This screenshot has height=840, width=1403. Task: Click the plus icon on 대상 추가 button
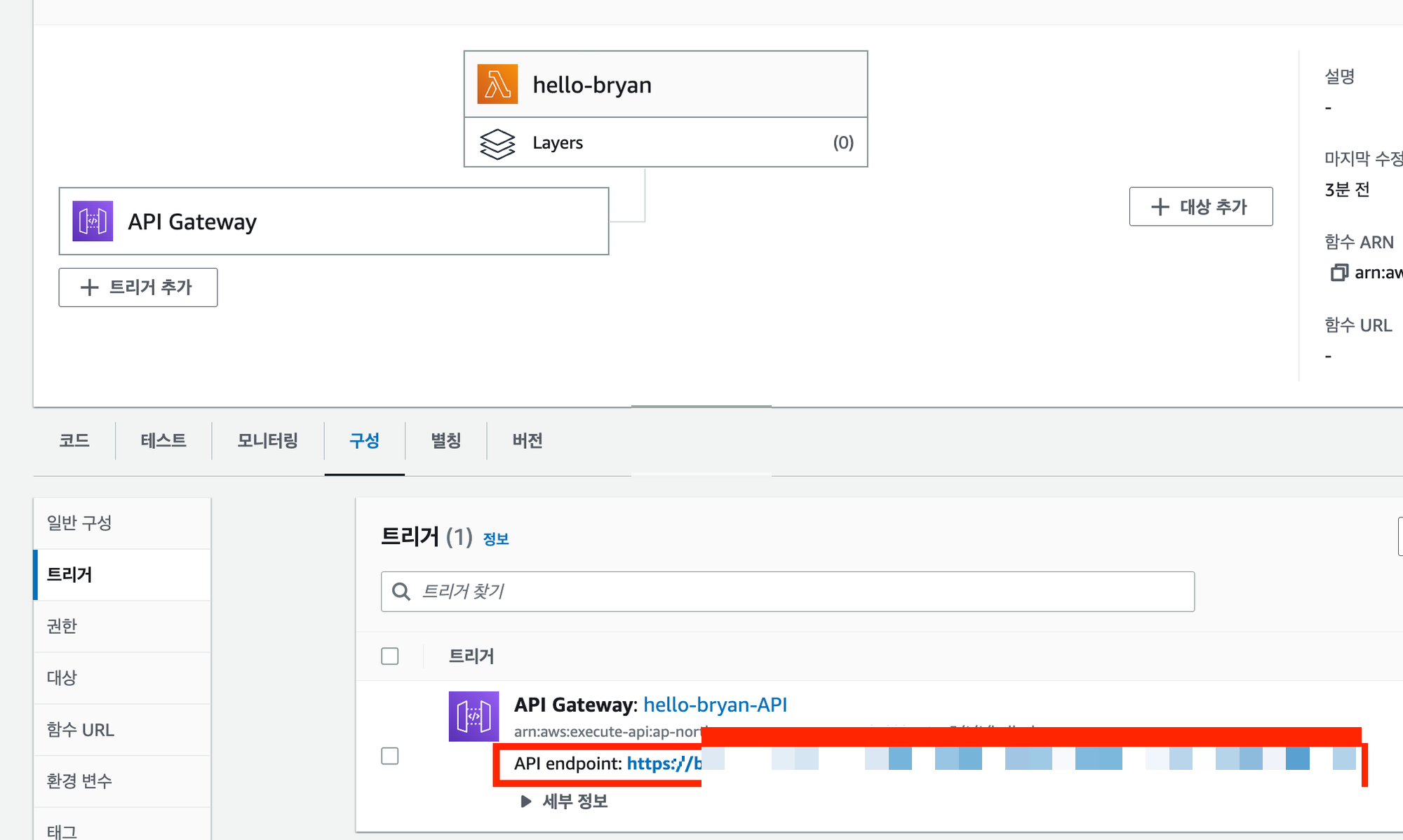tap(1160, 207)
